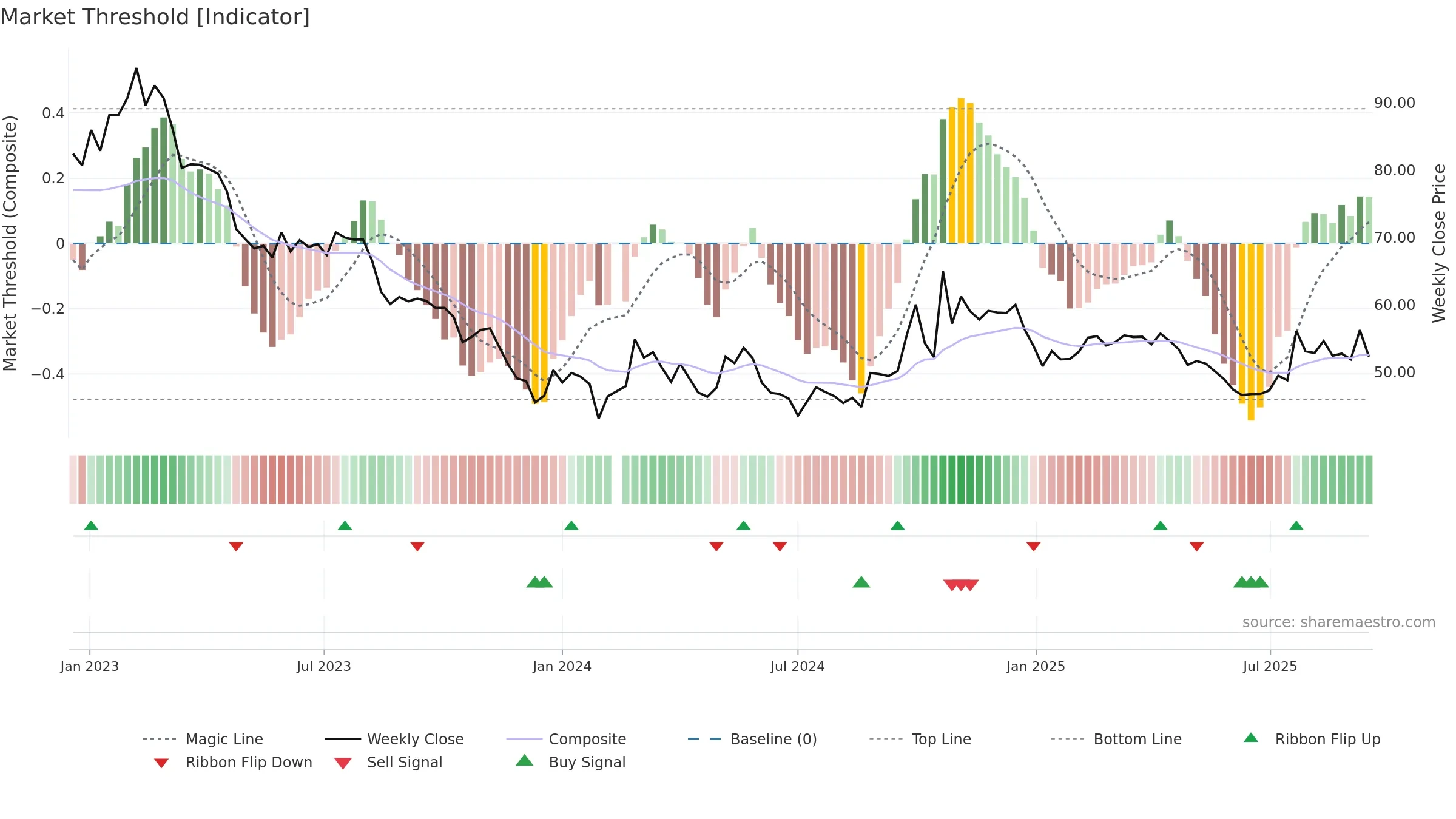Click the right axis value 80.00
This screenshot has width=1456, height=819.
click(x=1395, y=170)
